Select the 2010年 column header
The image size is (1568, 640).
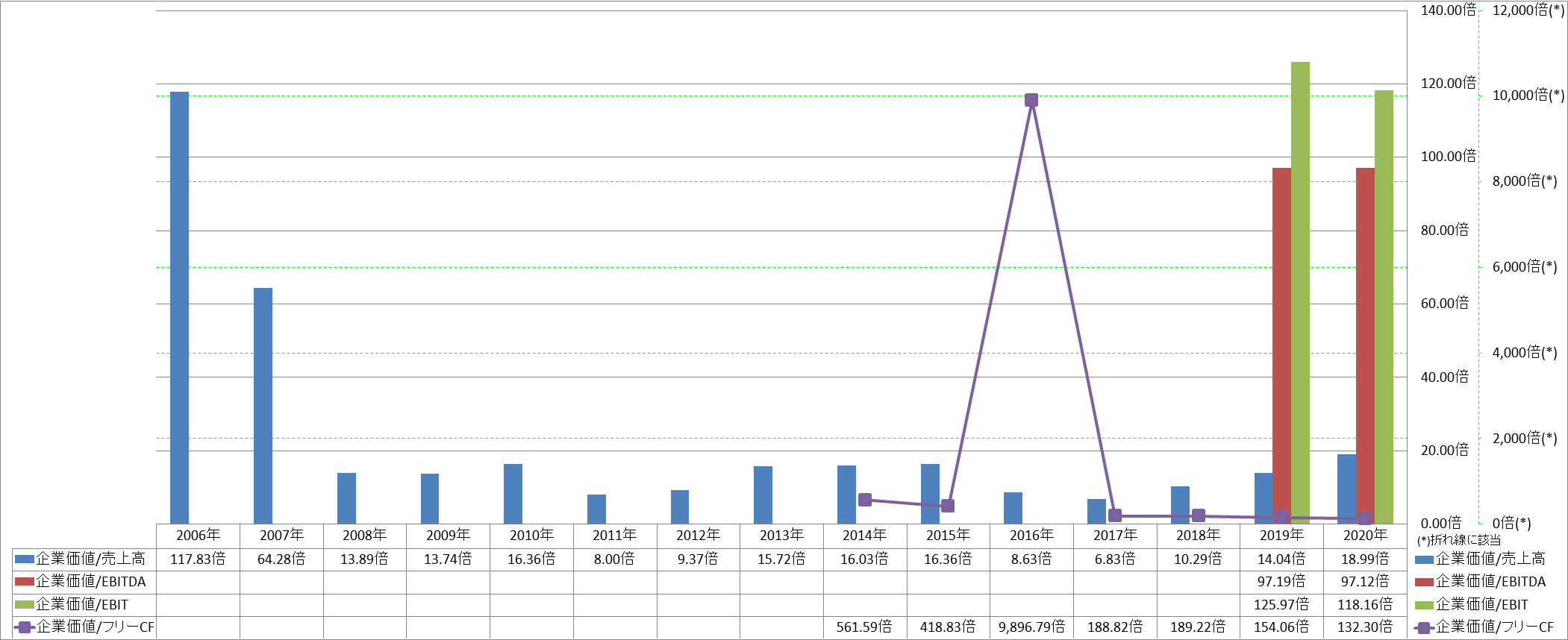coord(531,536)
